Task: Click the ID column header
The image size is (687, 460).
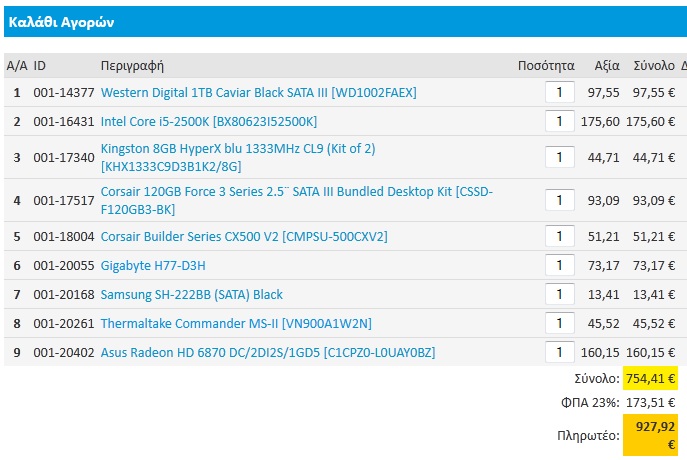Action: (39, 66)
